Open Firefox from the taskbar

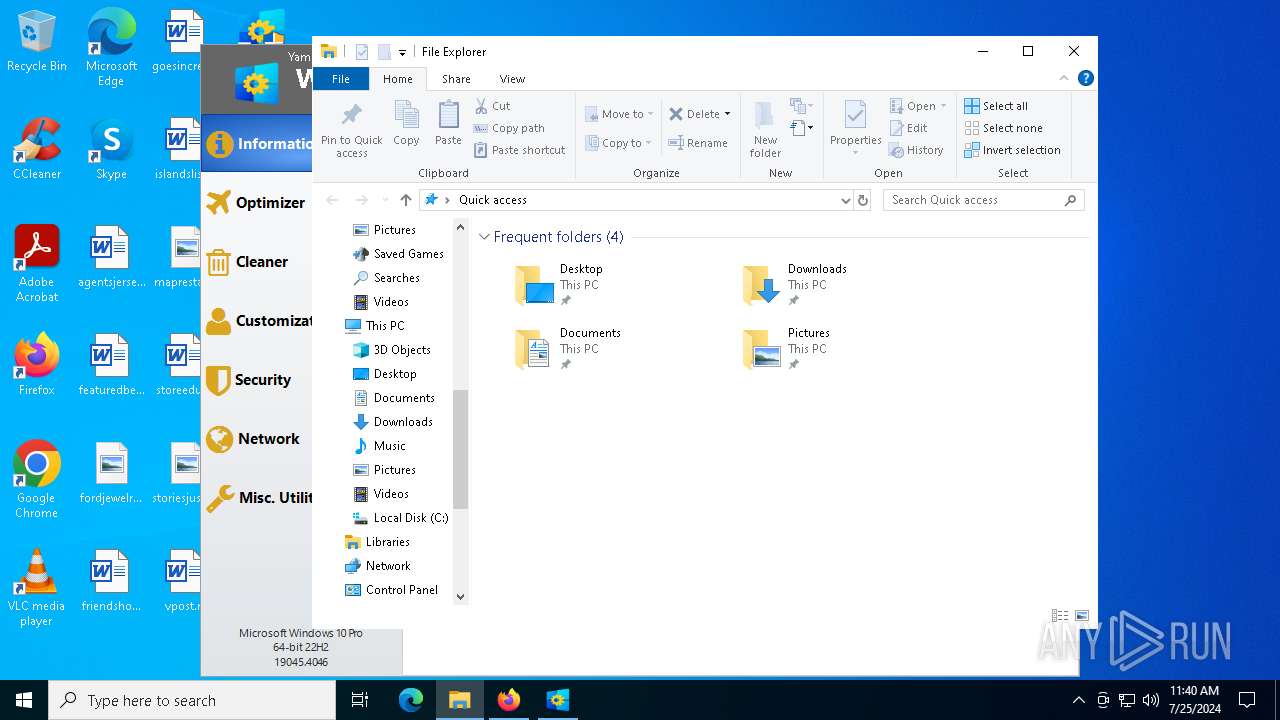(x=509, y=700)
